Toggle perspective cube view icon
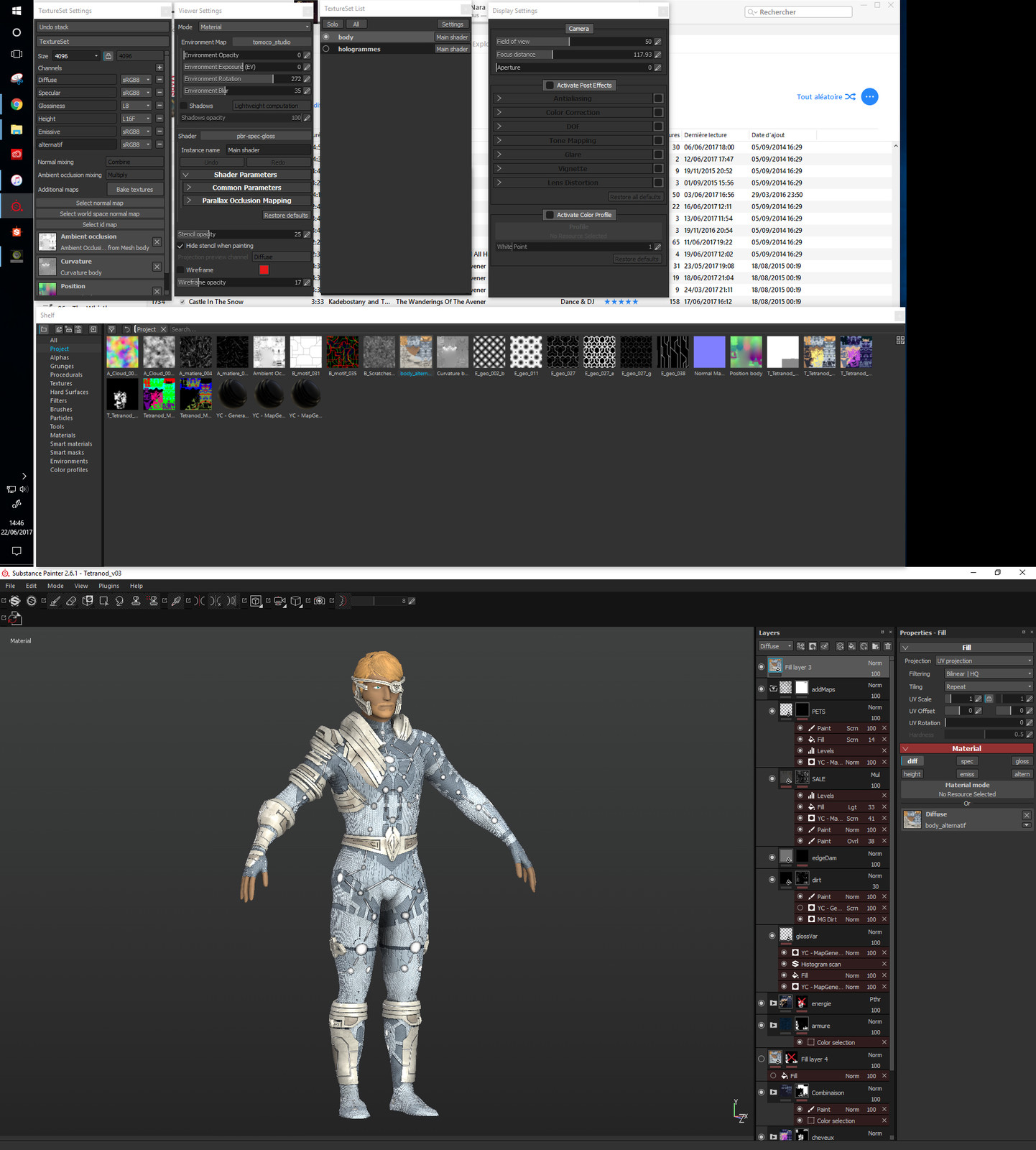 pos(296,601)
